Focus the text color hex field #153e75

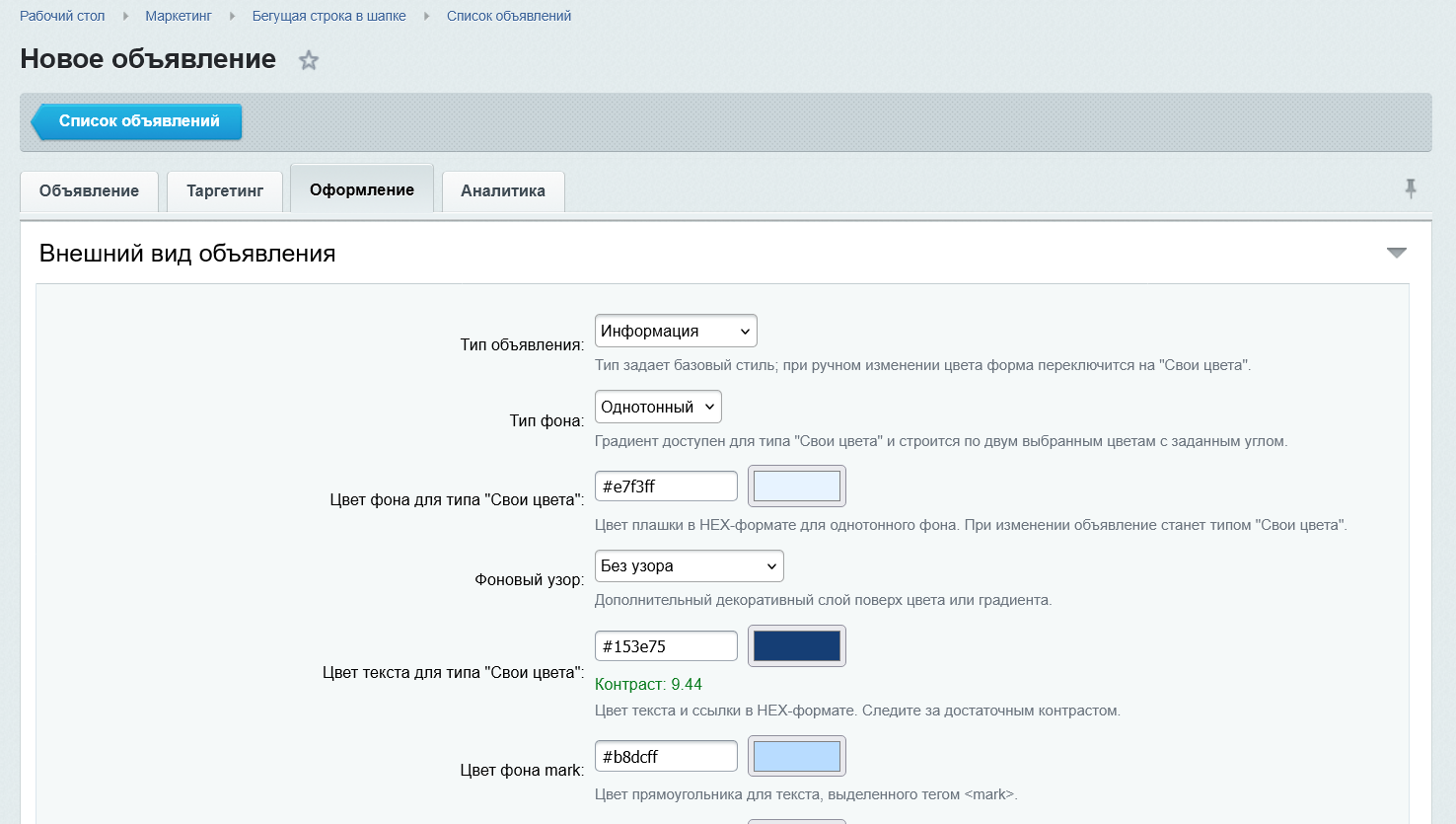pos(666,646)
